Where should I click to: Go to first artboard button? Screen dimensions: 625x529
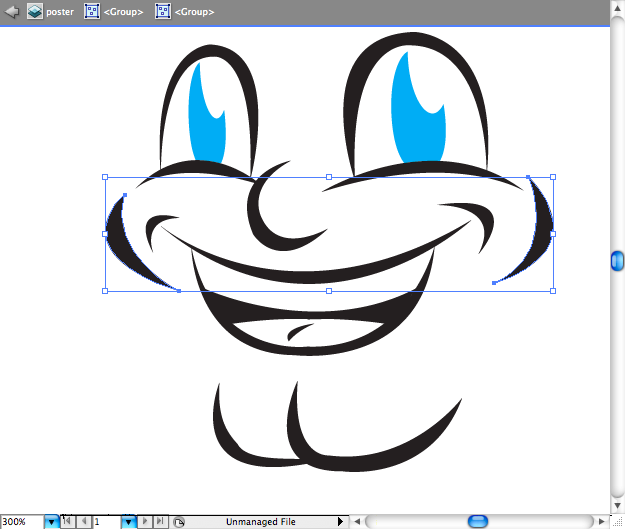[x=67, y=521]
